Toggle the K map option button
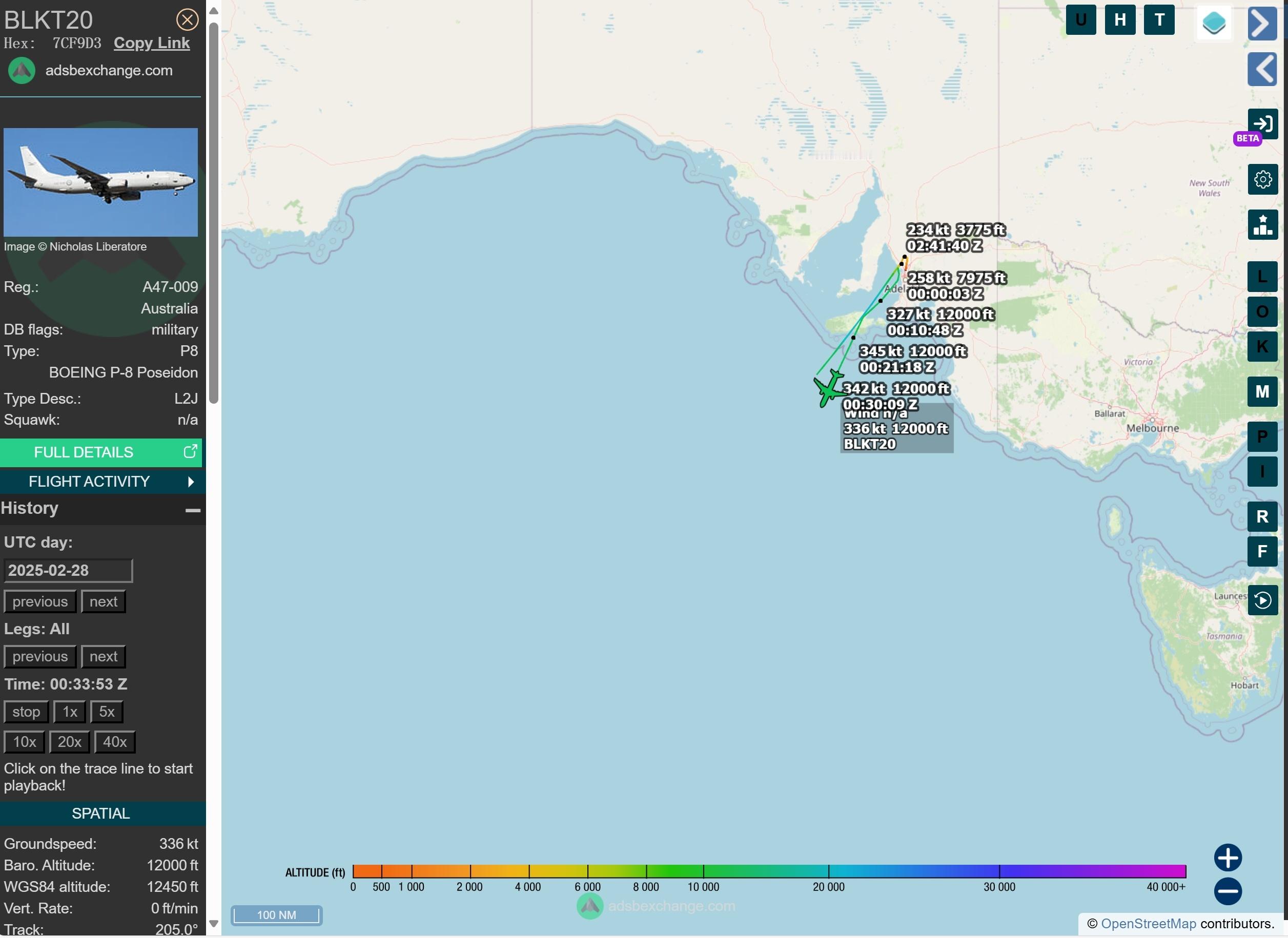 click(x=1262, y=346)
